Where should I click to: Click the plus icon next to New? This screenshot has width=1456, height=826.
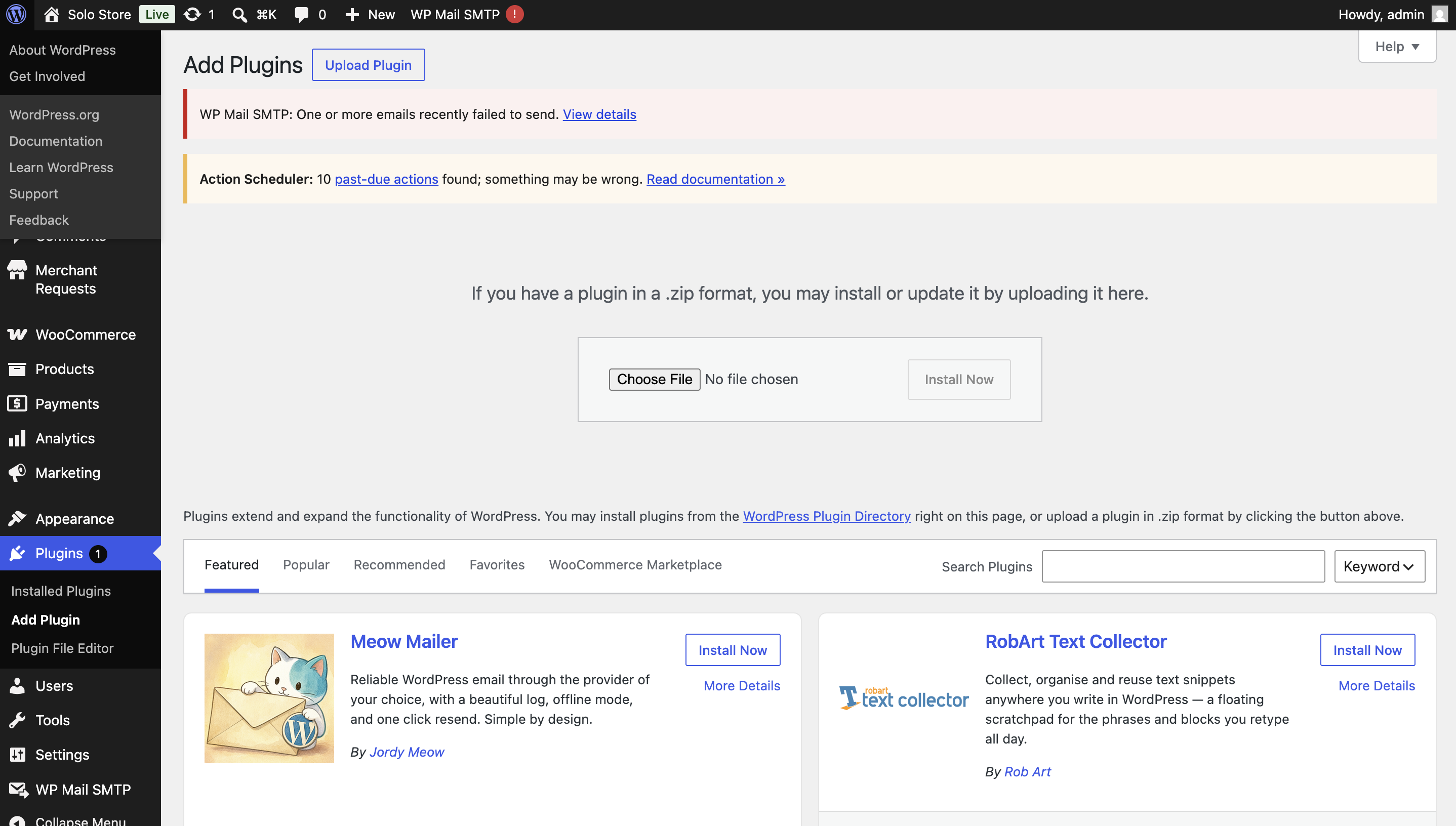coord(352,14)
